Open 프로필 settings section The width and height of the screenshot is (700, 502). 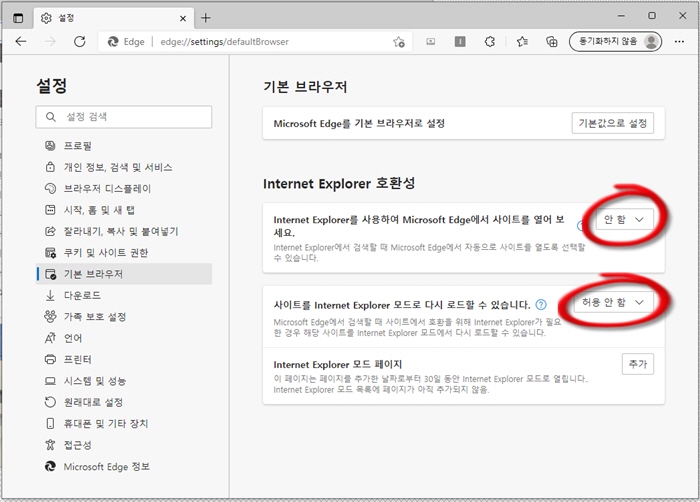pos(124,146)
